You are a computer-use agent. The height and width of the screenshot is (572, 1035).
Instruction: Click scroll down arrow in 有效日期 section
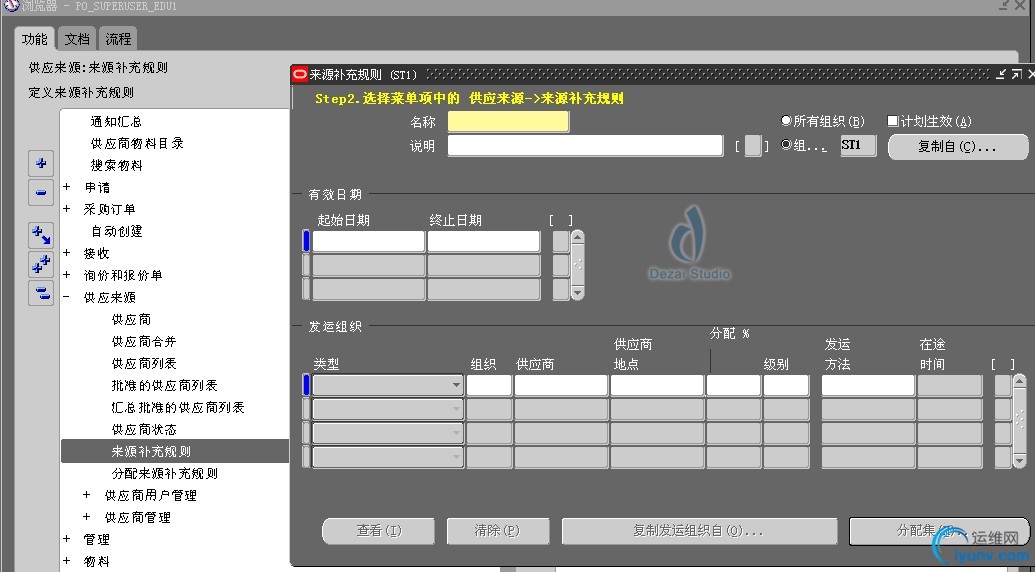tap(578, 292)
